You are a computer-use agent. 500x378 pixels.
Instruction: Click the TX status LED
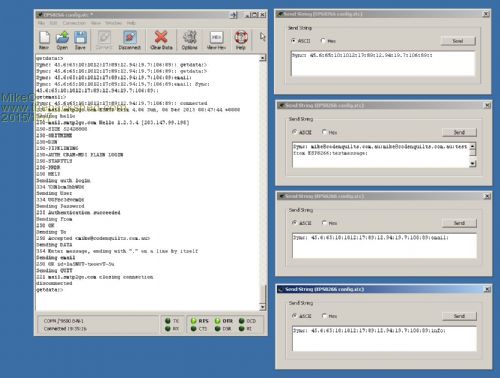coord(168,321)
